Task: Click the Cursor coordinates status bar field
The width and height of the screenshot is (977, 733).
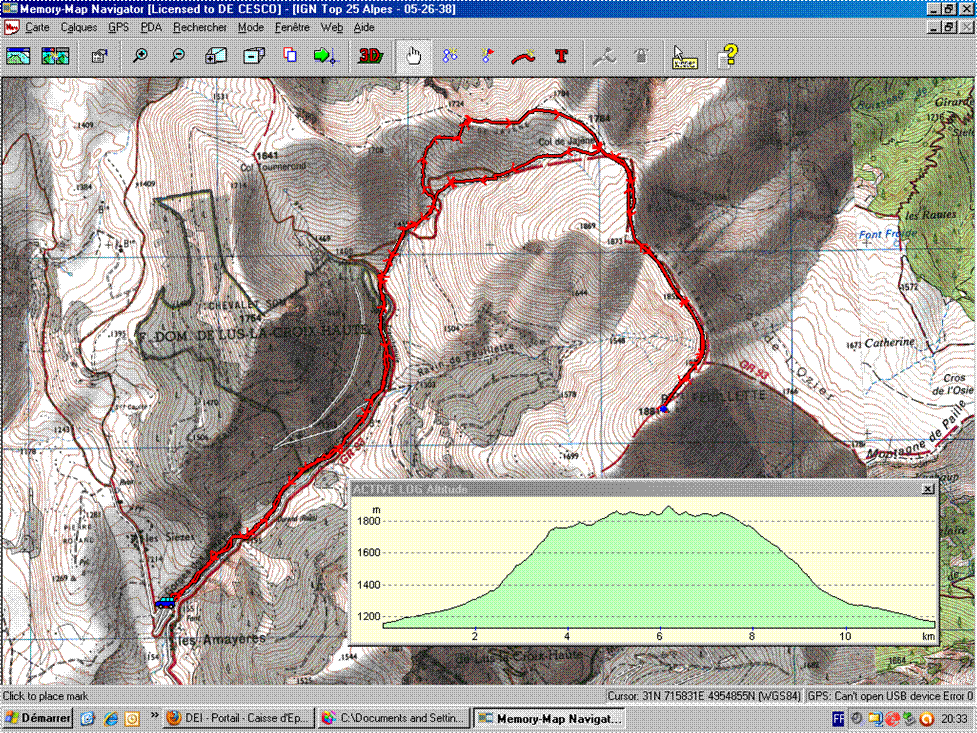Action: pos(704,696)
